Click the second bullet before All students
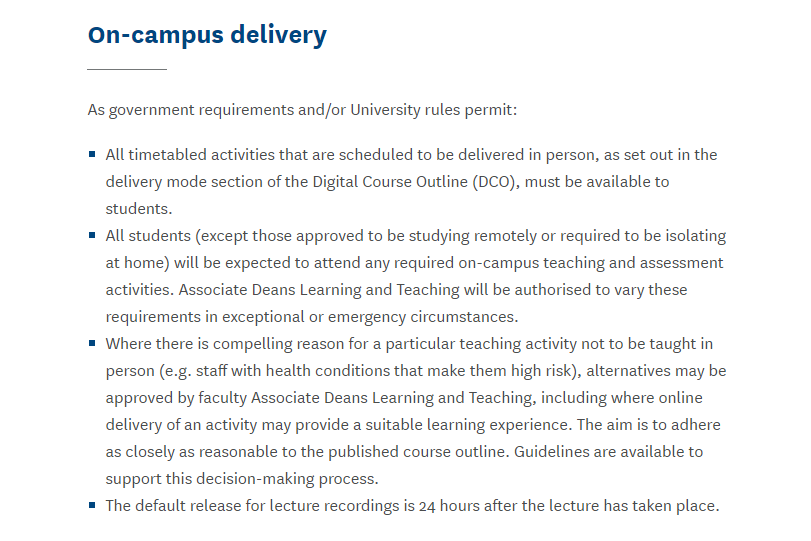This screenshot has width=811, height=541. click(92, 235)
